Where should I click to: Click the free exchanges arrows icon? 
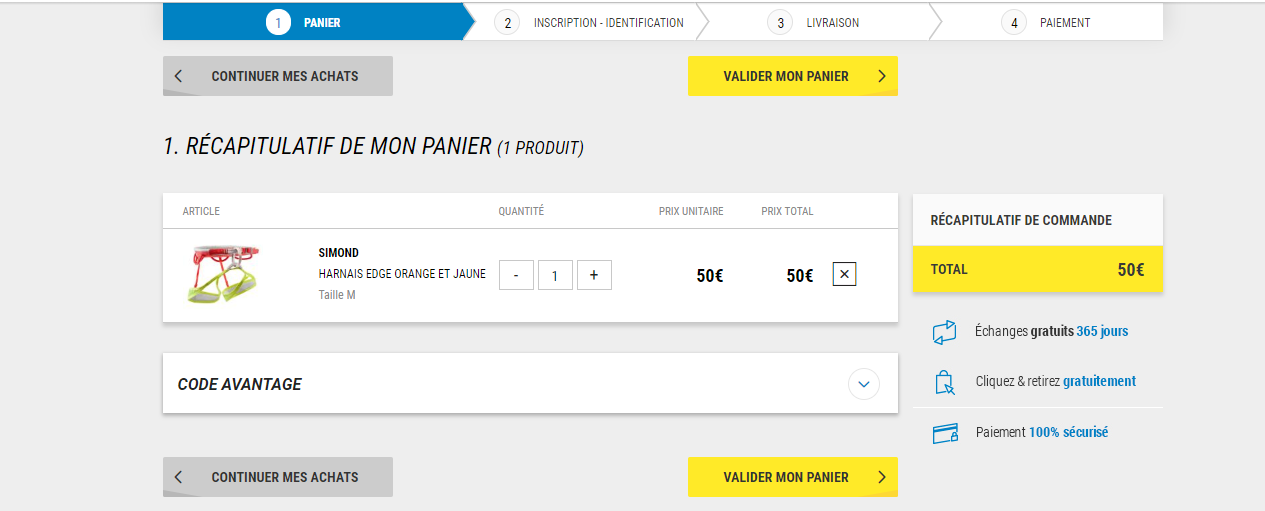(945, 332)
